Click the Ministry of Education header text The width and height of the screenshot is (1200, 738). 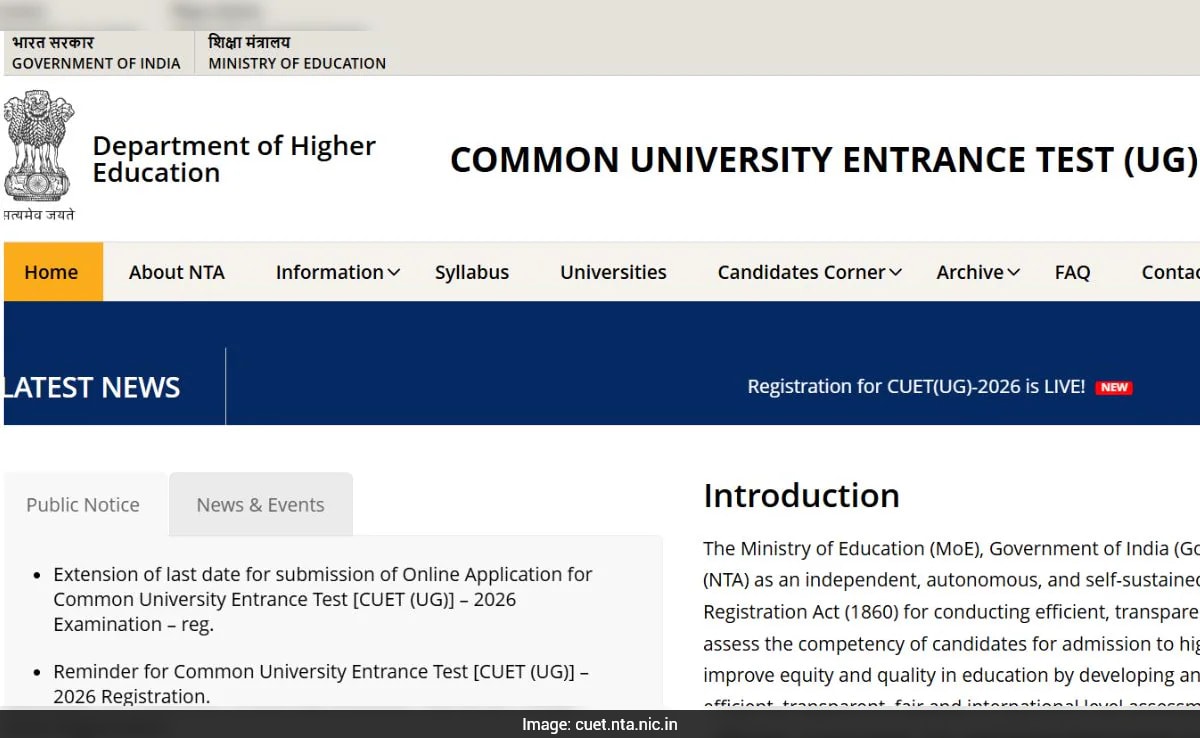click(x=297, y=63)
